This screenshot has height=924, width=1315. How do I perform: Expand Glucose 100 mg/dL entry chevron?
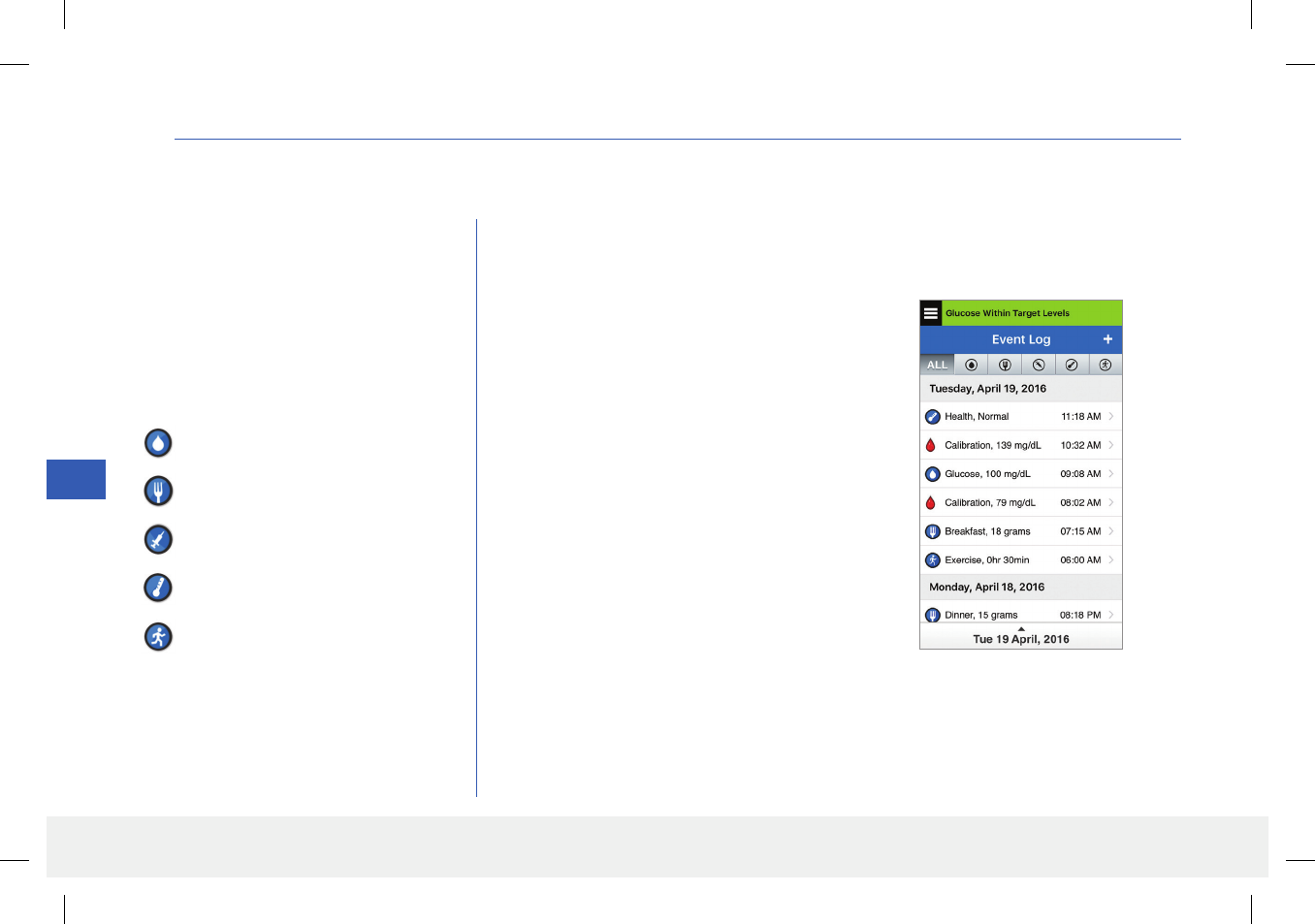tap(1111, 473)
